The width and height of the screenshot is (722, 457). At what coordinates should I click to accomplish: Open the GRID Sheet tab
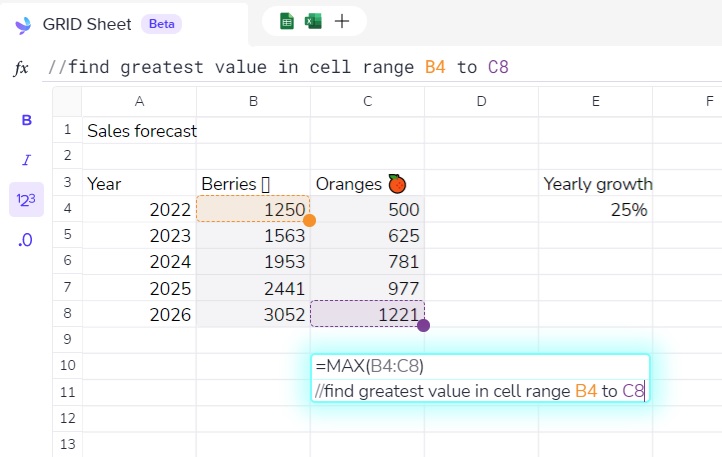[95, 24]
